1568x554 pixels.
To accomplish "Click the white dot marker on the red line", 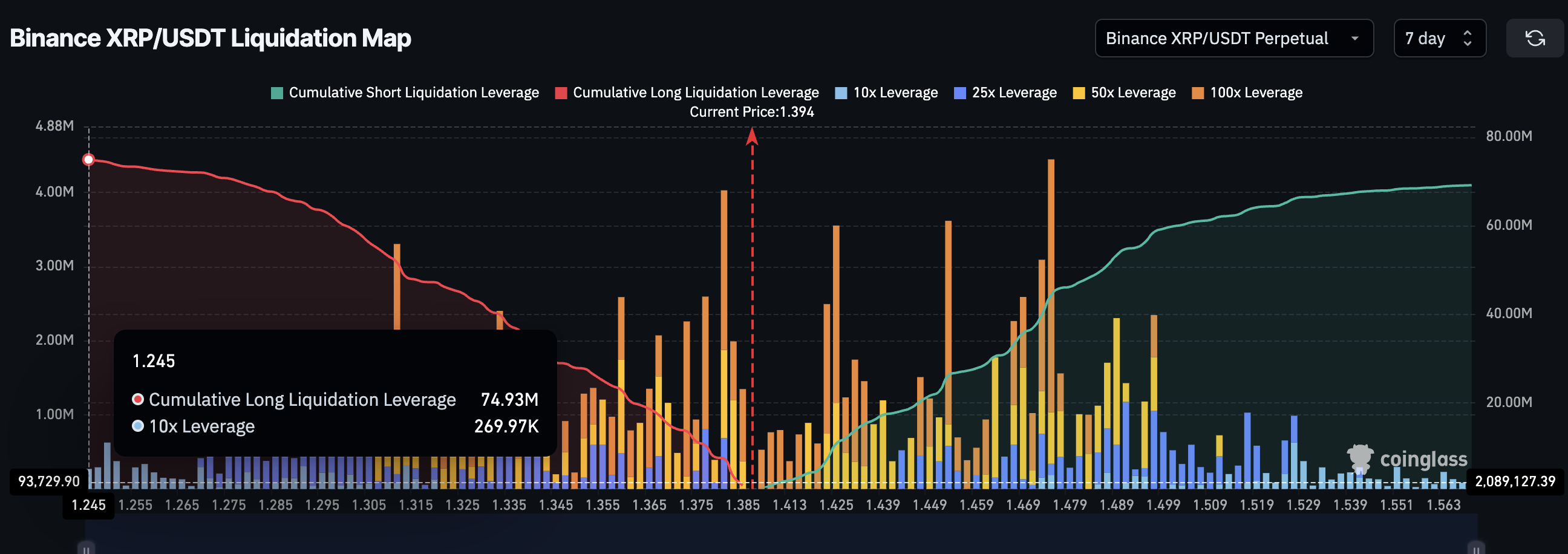I will tap(89, 159).
